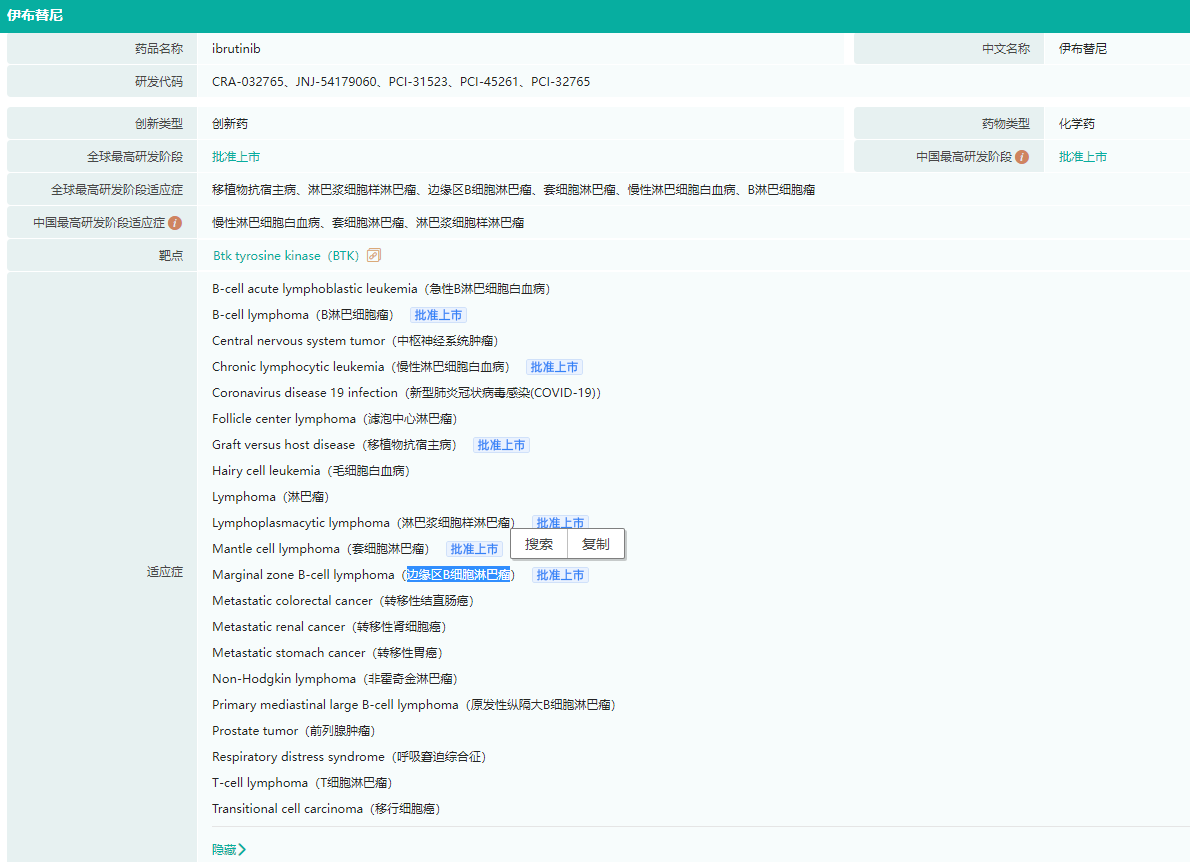This screenshot has width=1190, height=862.
Task: Select the B-cell acute lymphoblastic leukemia row
Action: [x=381, y=289]
